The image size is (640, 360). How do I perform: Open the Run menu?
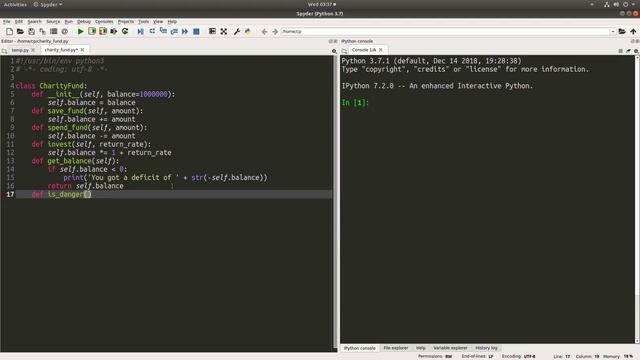coord(69,21)
